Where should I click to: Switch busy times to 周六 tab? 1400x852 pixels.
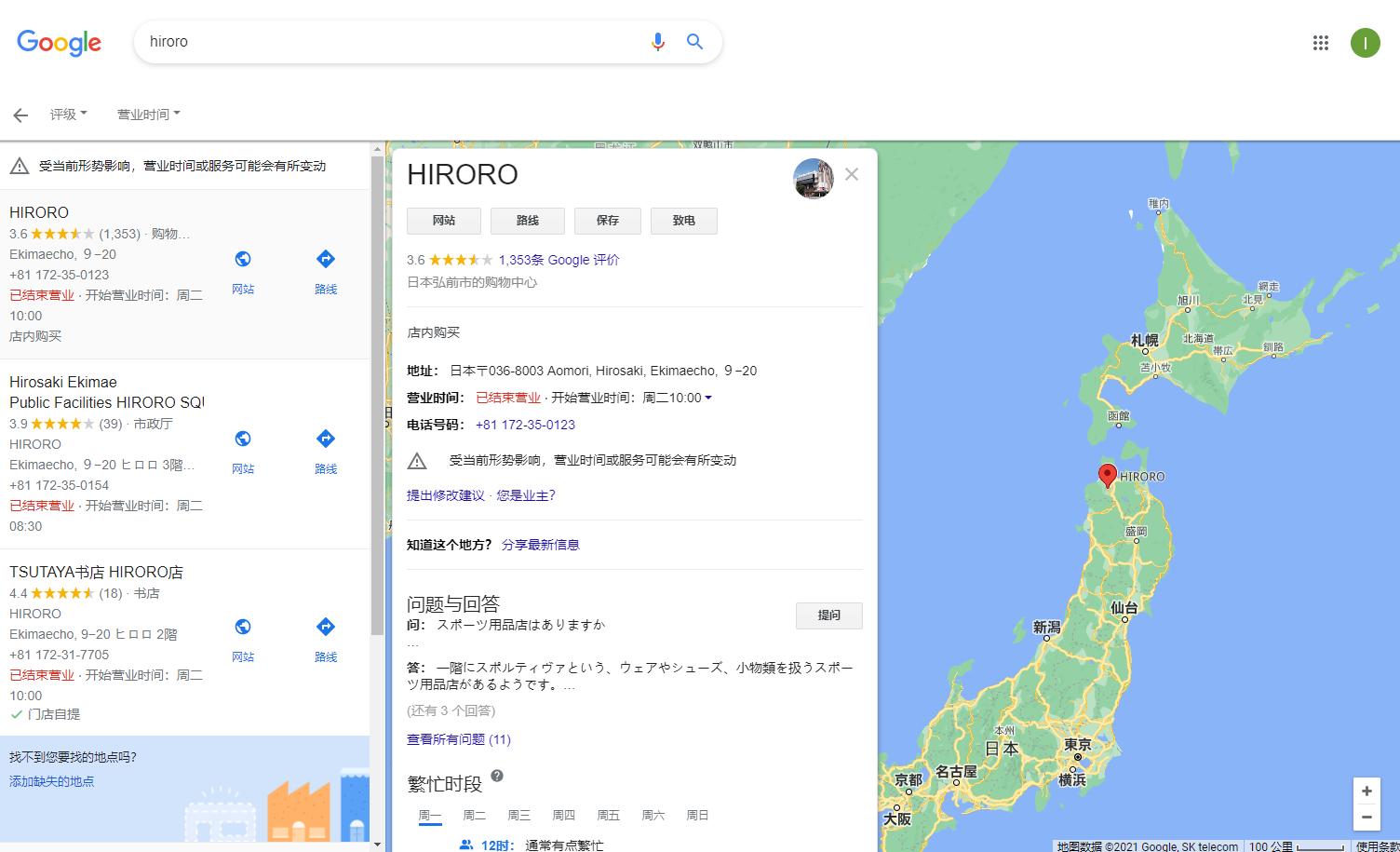653,815
